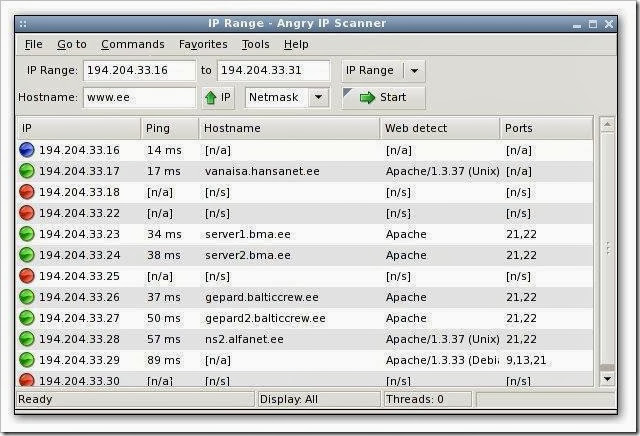Click the 89 ms ping value
The width and height of the screenshot is (640, 436).
click(164, 360)
